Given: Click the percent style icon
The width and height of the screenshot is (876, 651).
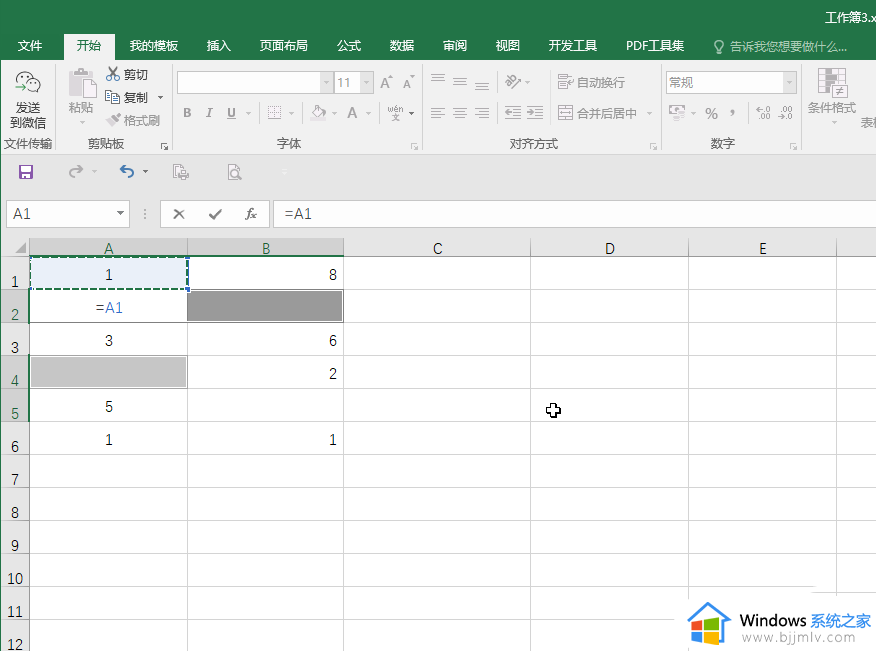Looking at the screenshot, I should click(x=711, y=113).
